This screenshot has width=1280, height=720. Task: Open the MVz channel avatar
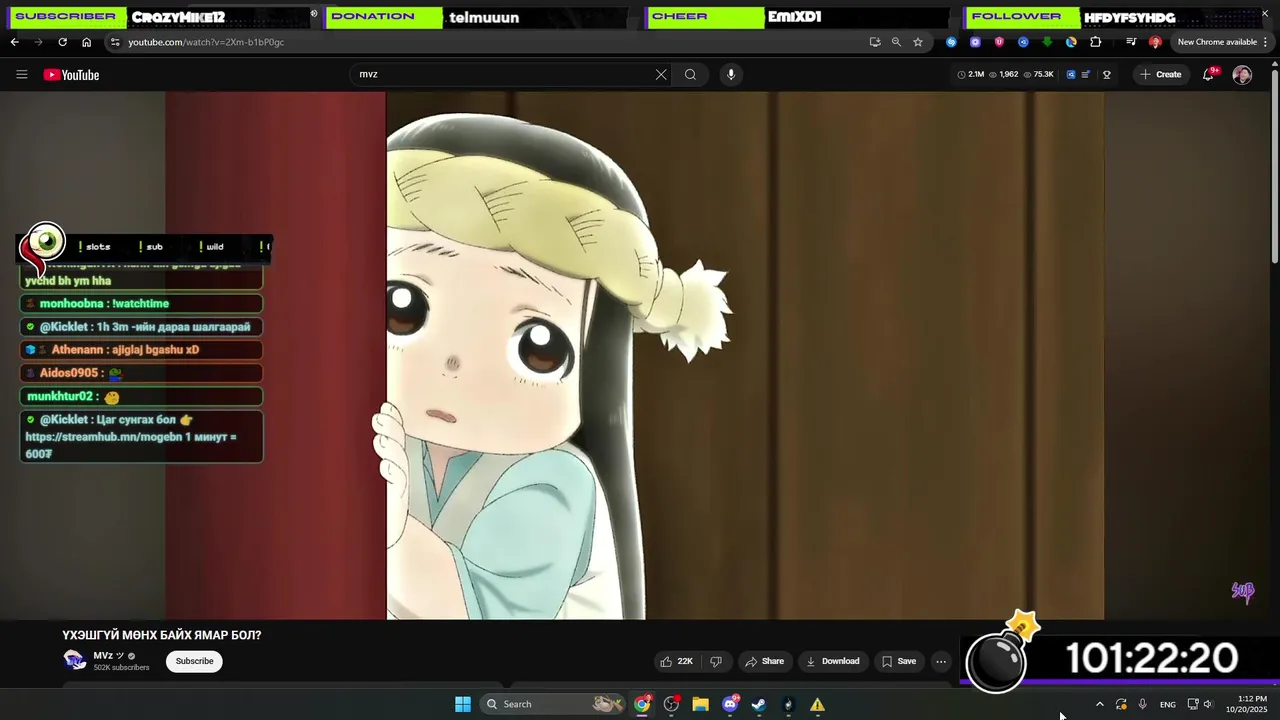pyautogui.click(x=75, y=660)
